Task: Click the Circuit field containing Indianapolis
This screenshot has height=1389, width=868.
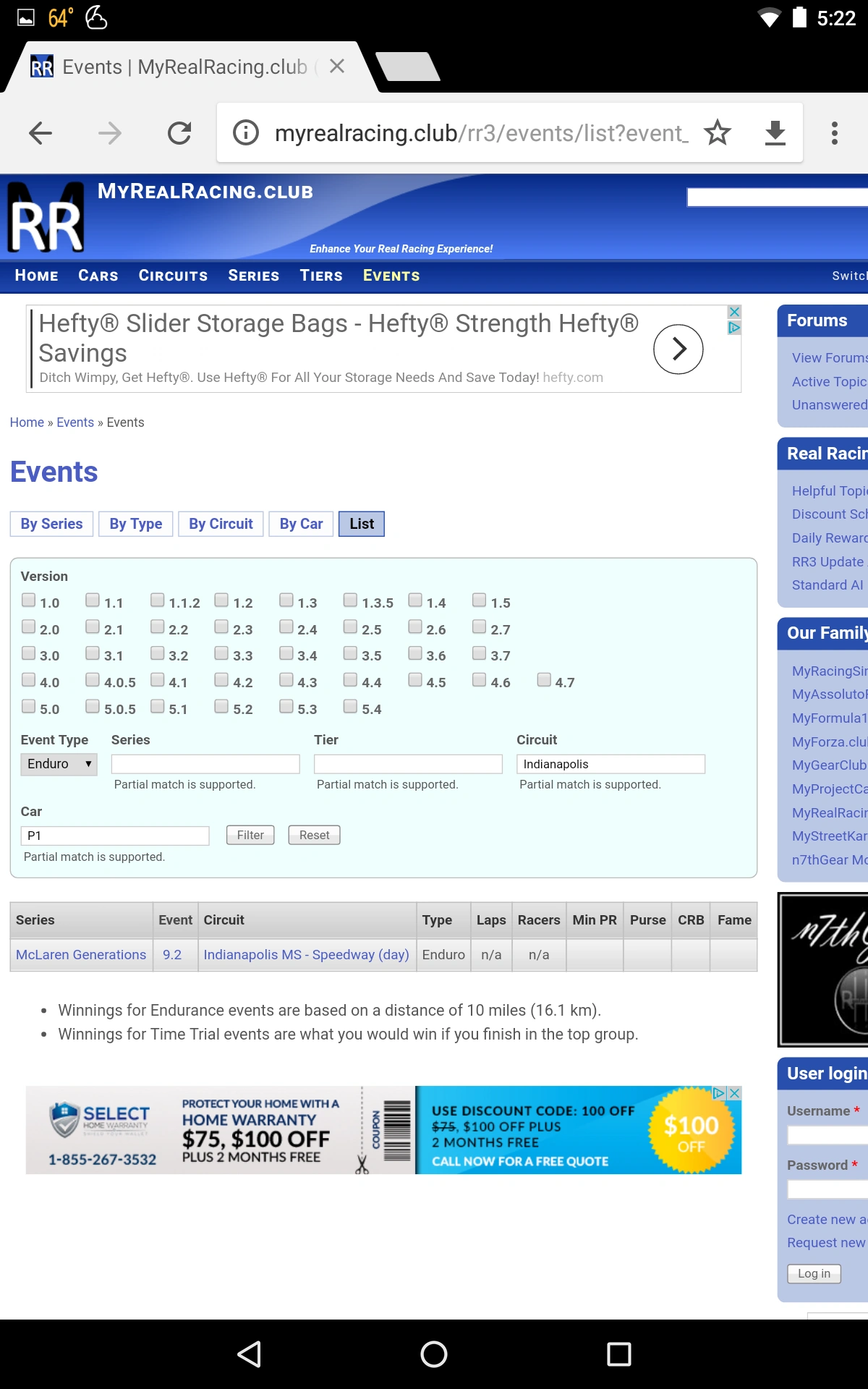Action: (610, 764)
